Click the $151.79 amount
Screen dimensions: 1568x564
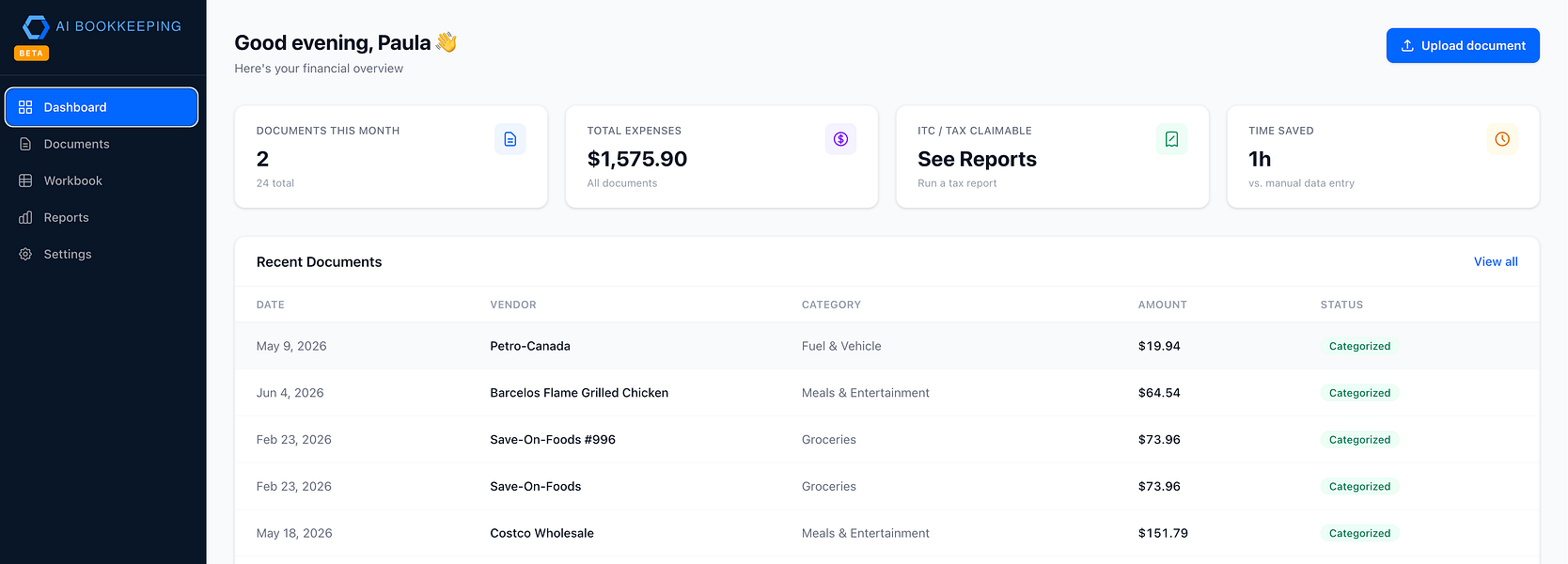1163,533
